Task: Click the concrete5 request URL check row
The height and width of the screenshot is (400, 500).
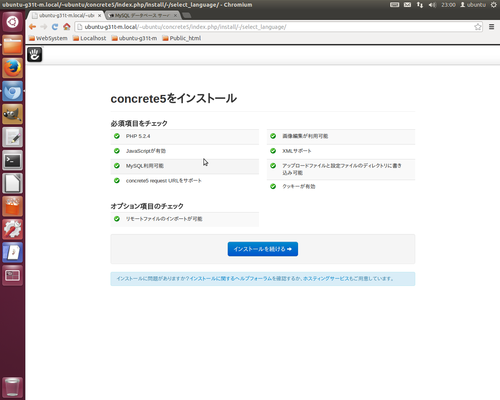Action: 185,181
